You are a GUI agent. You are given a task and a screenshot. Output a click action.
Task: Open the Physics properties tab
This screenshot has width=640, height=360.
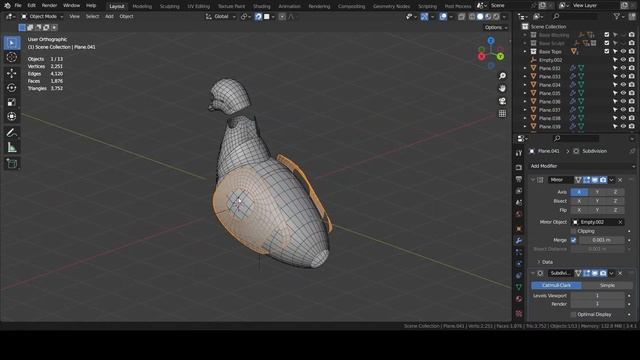[x=519, y=264]
